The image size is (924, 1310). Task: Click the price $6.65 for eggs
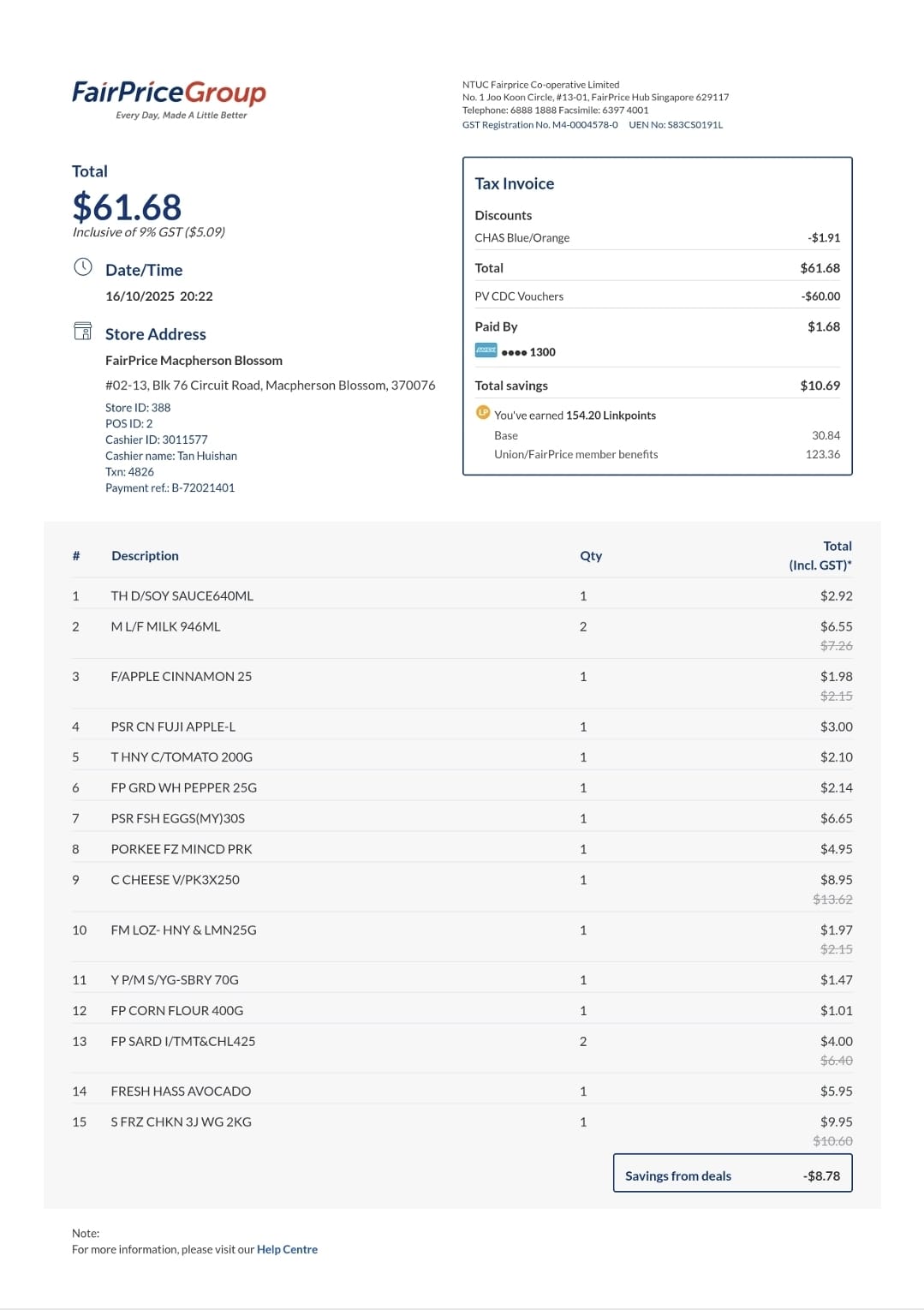837,819
